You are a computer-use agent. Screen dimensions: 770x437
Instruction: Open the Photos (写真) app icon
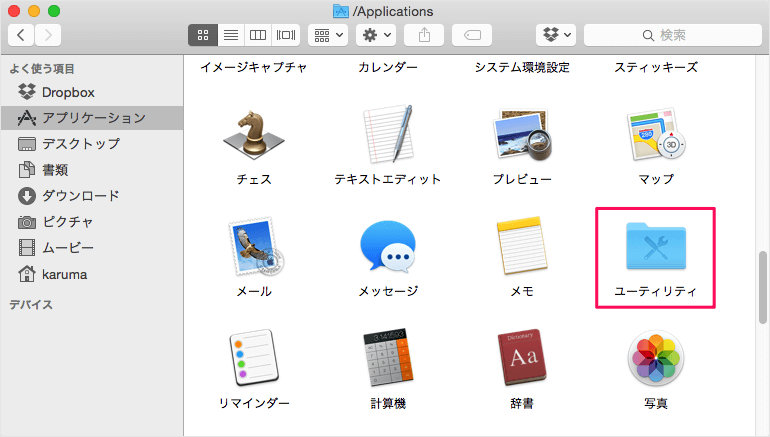tap(656, 358)
